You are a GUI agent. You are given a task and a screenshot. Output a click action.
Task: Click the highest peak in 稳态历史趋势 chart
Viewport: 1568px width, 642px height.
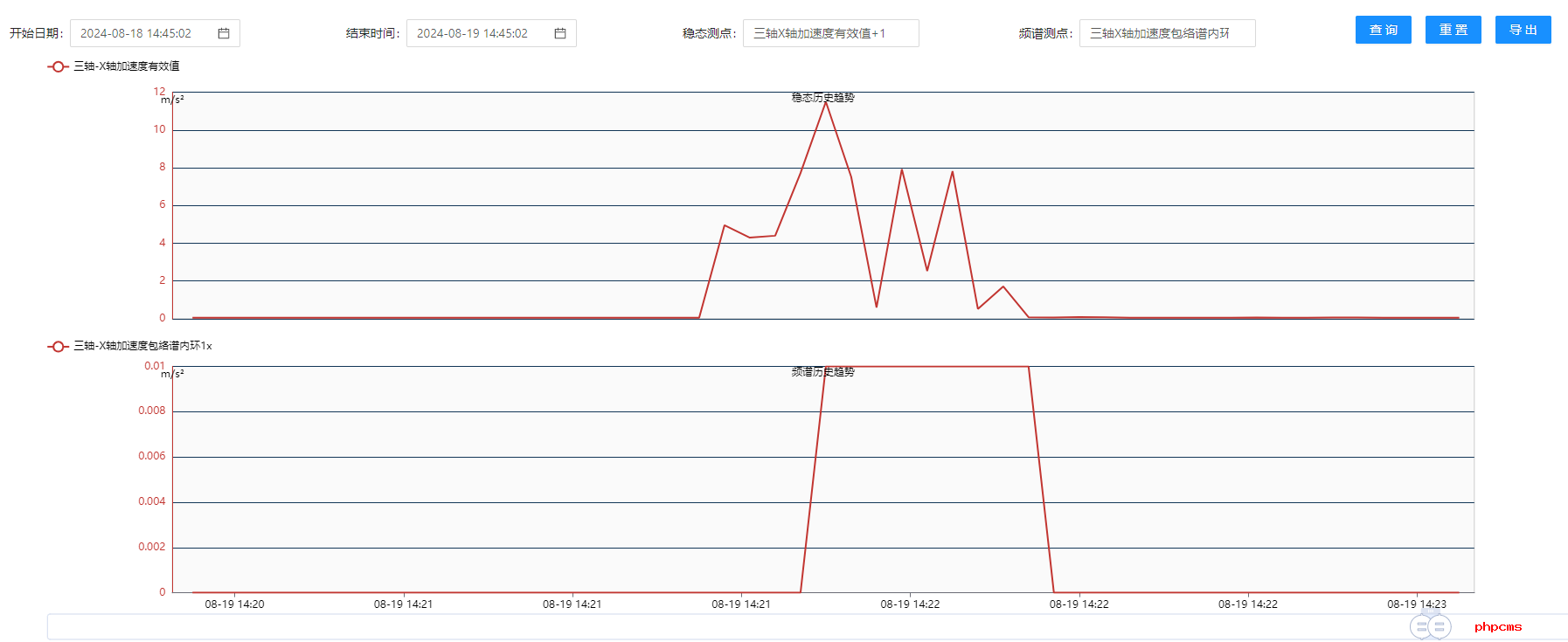[825, 103]
